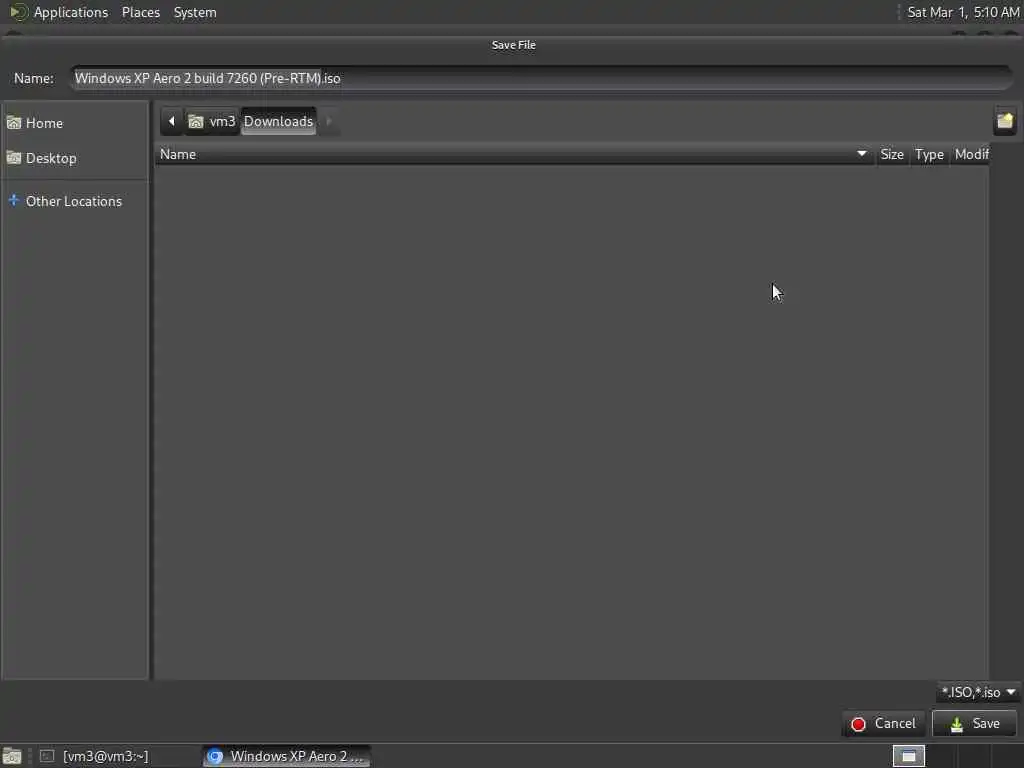Open the System menu

[x=195, y=12]
